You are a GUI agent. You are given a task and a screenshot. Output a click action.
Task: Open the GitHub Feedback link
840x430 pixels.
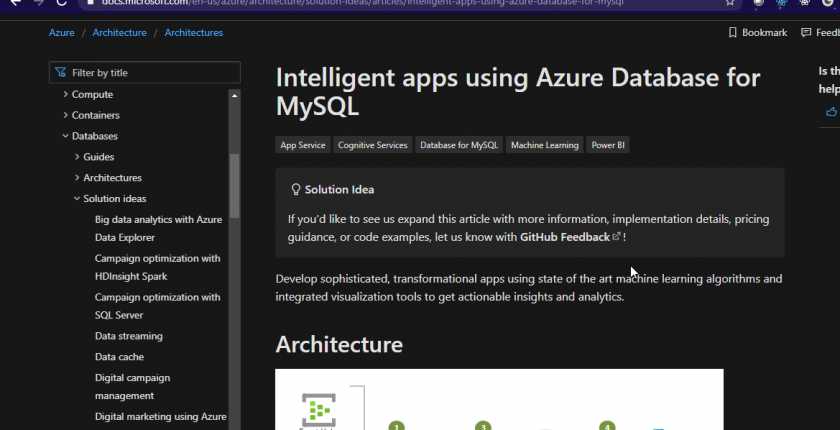coord(565,237)
